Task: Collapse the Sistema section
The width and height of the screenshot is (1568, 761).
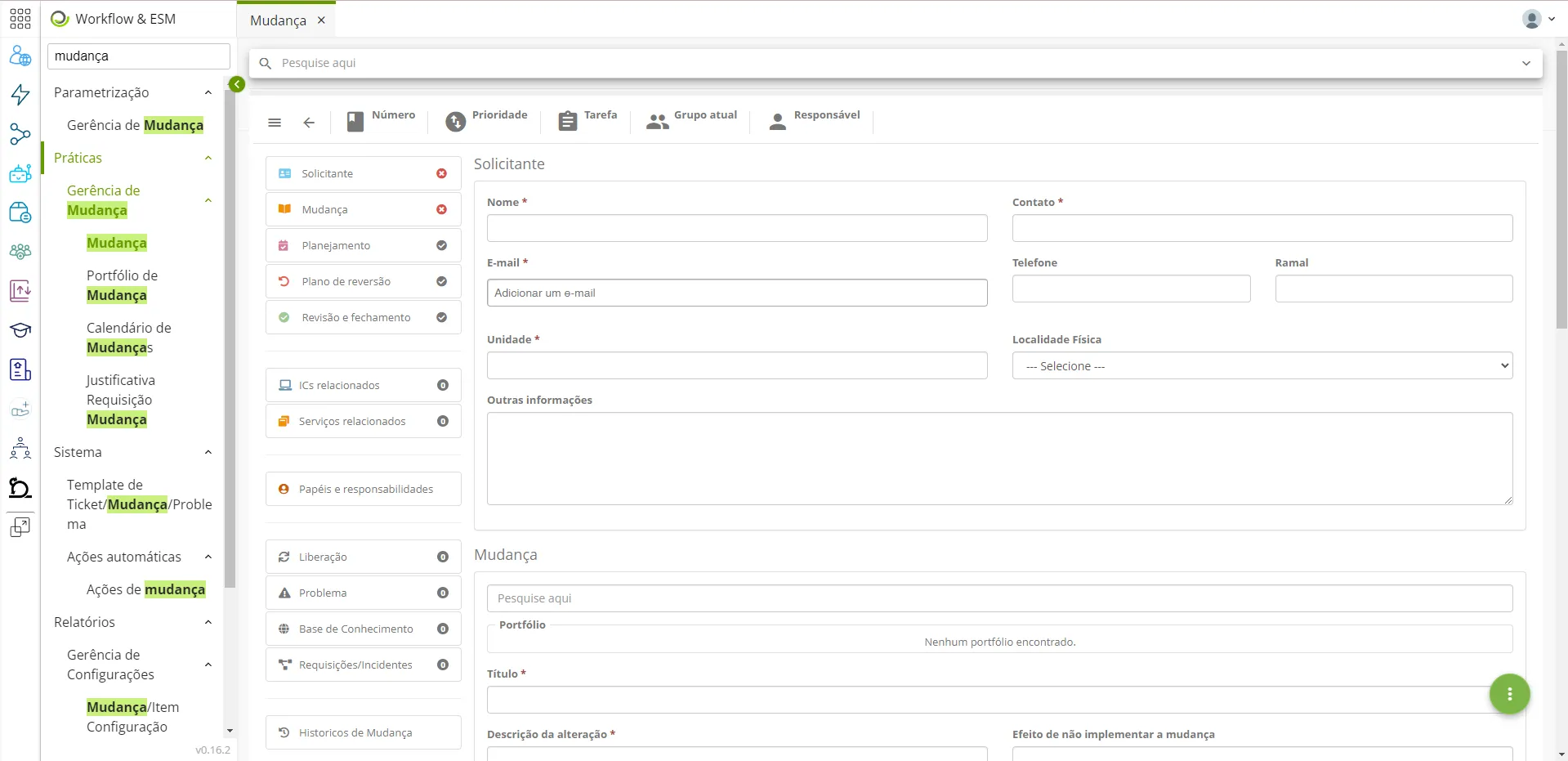Action: coord(208,452)
